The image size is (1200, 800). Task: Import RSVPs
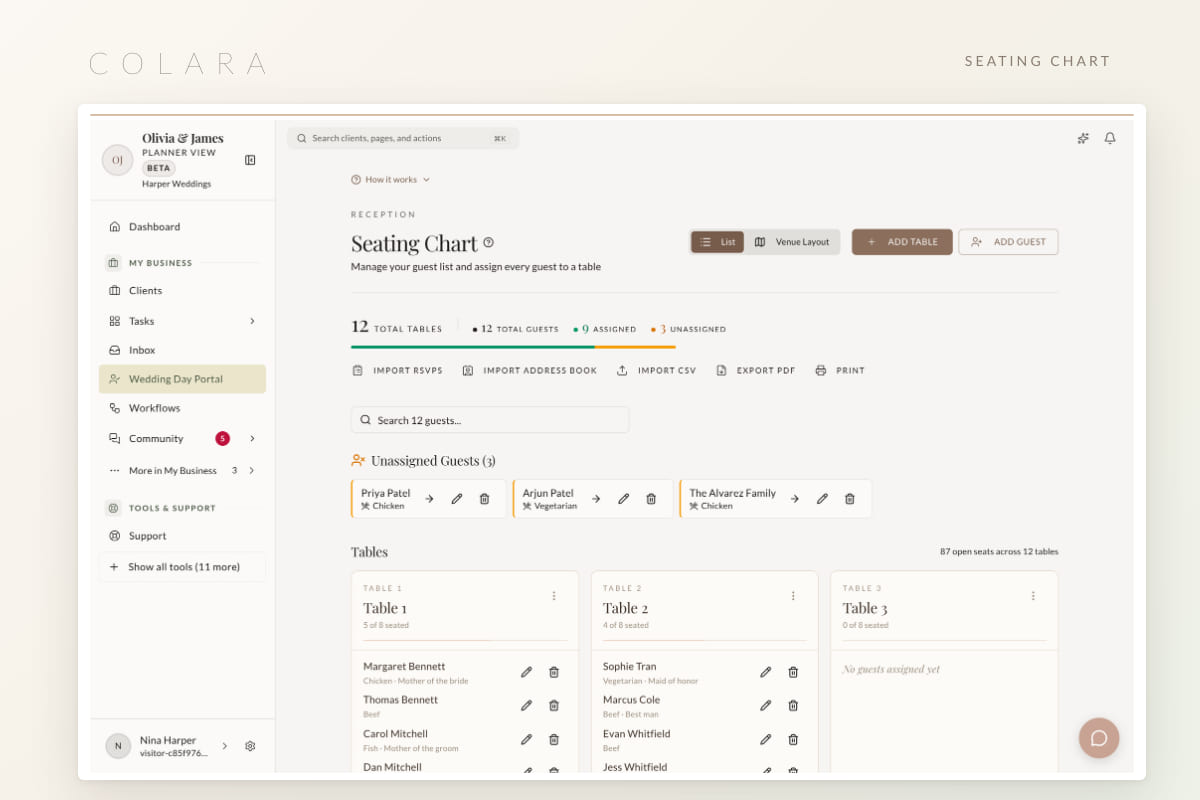point(397,371)
